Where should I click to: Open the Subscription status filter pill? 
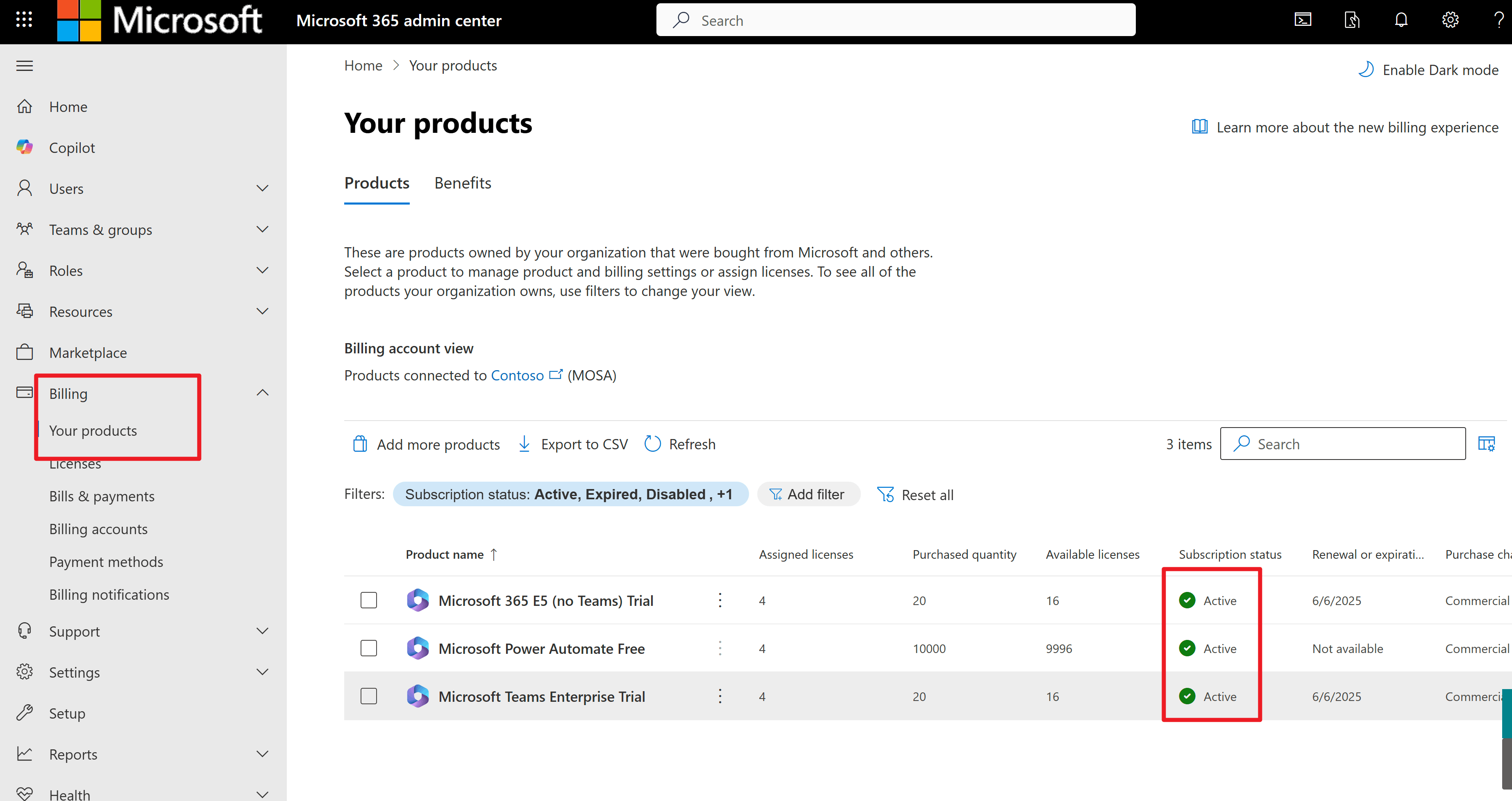570,494
